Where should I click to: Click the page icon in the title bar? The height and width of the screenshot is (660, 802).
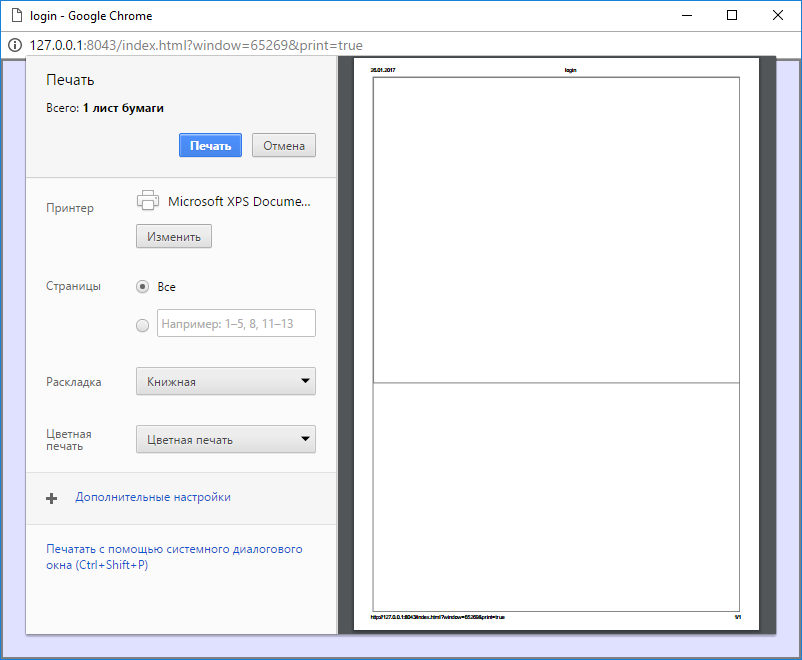[15, 16]
